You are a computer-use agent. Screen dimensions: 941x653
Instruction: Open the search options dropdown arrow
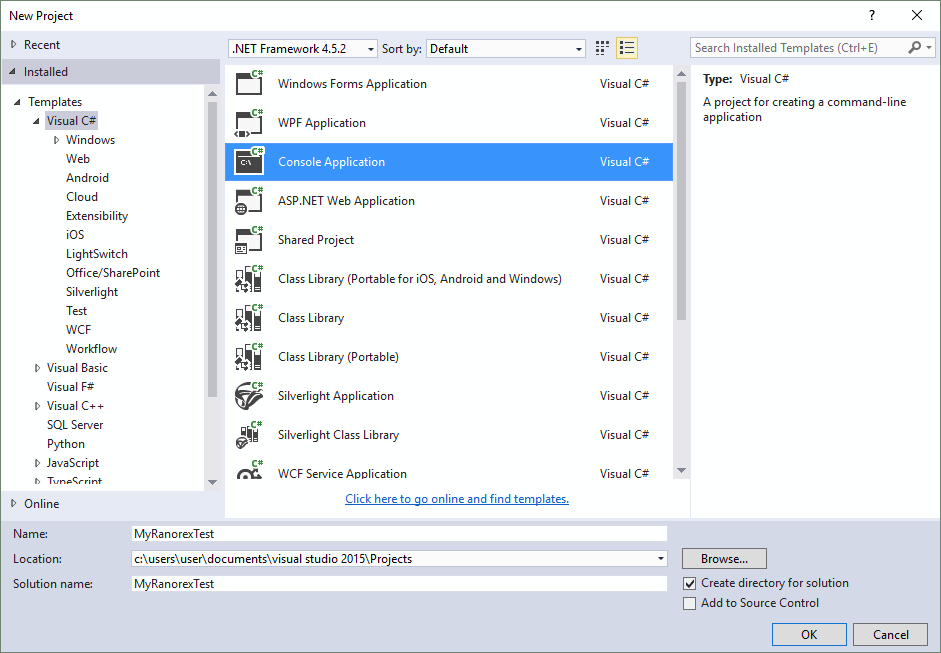click(x=929, y=47)
